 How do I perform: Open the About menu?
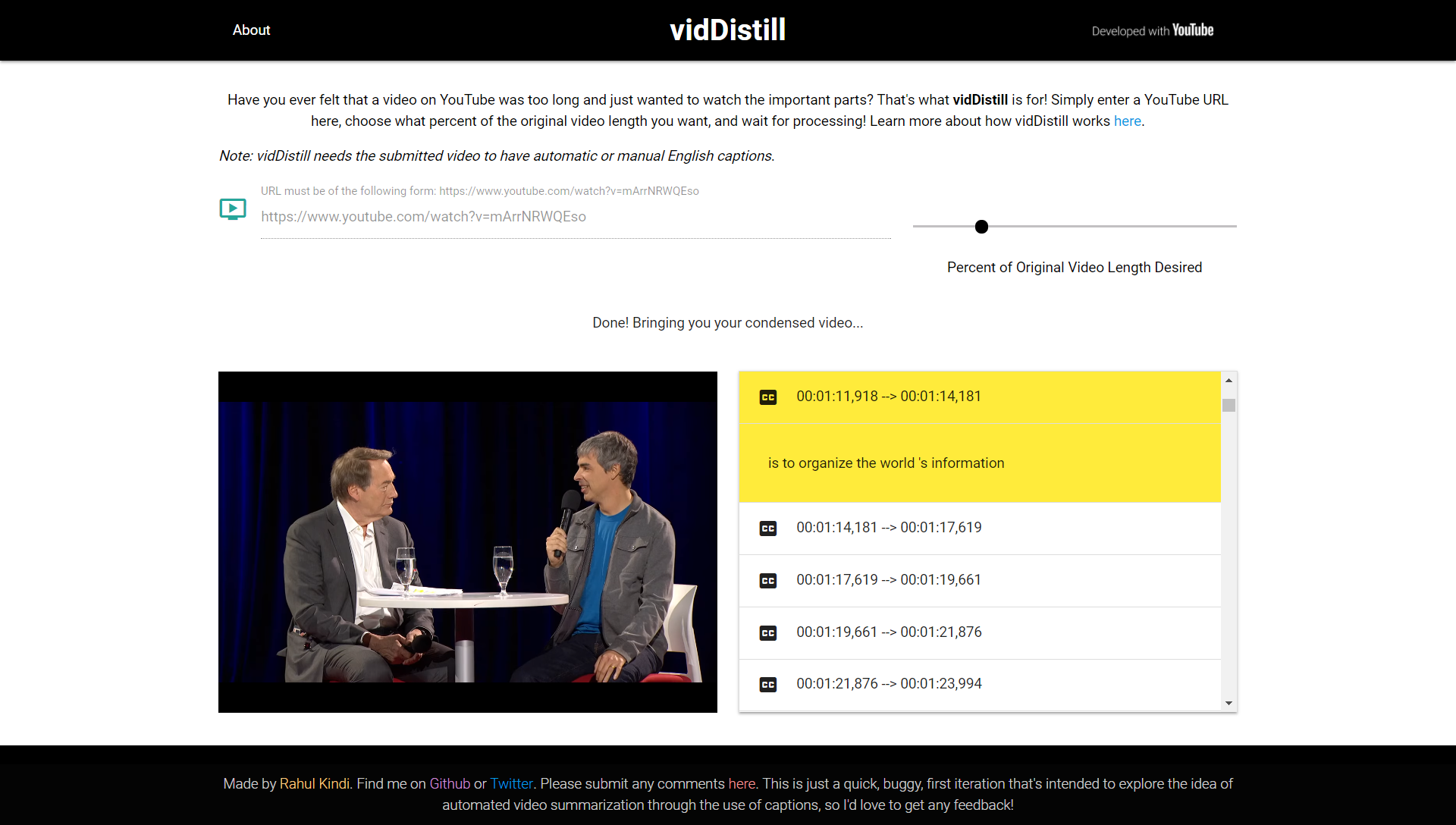[250, 30]
